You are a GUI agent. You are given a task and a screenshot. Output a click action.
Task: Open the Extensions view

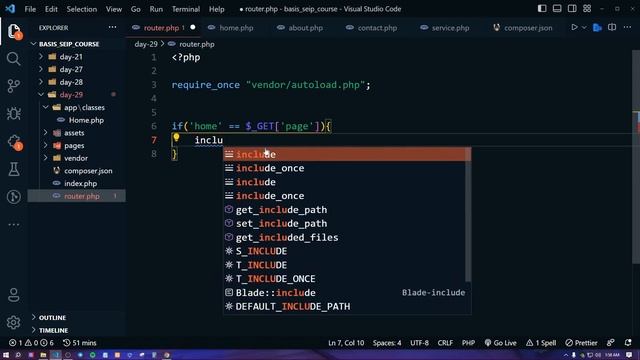(13, 142)
